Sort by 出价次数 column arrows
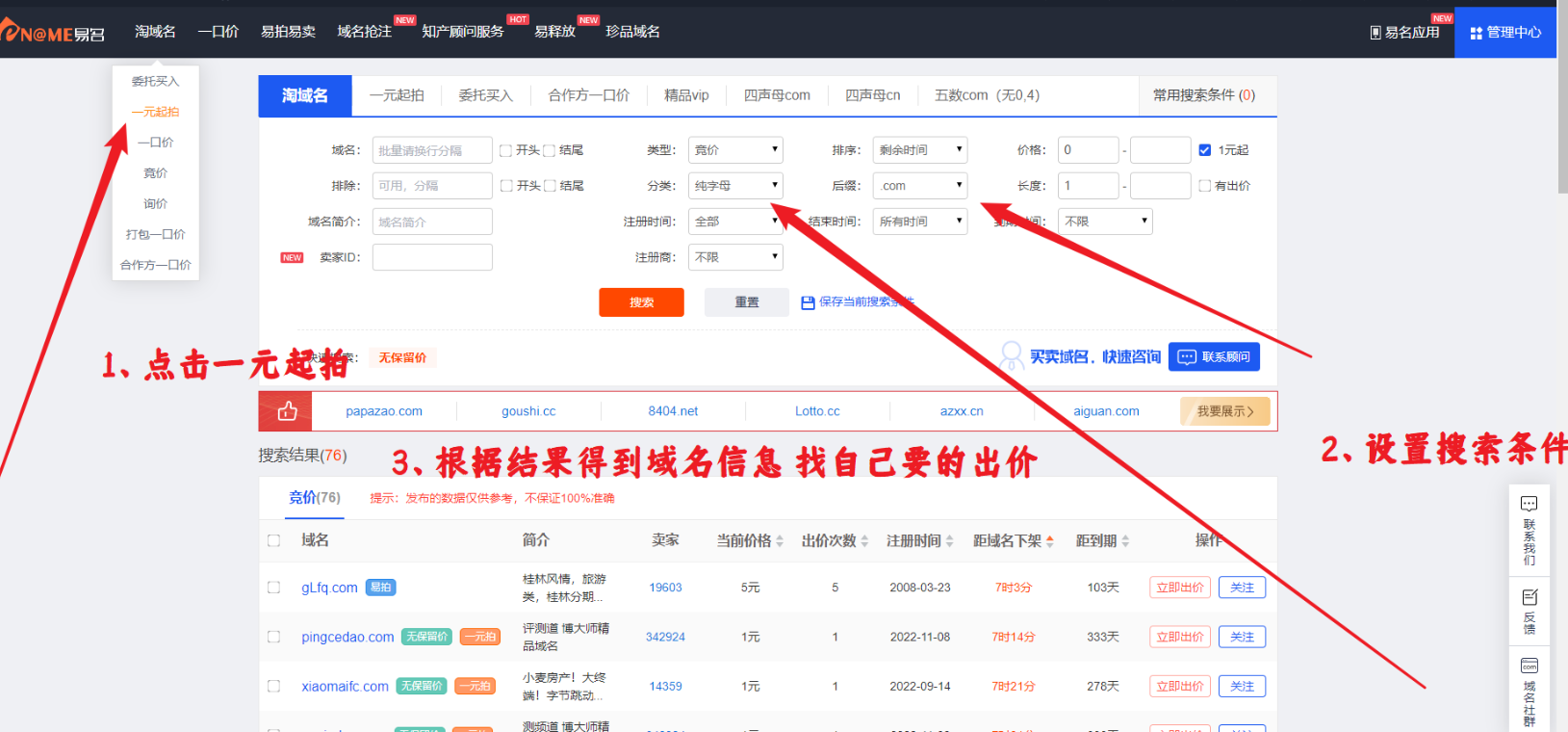Image resolution: width=1568 pixels, height=732 pixels. click(864, 541)
